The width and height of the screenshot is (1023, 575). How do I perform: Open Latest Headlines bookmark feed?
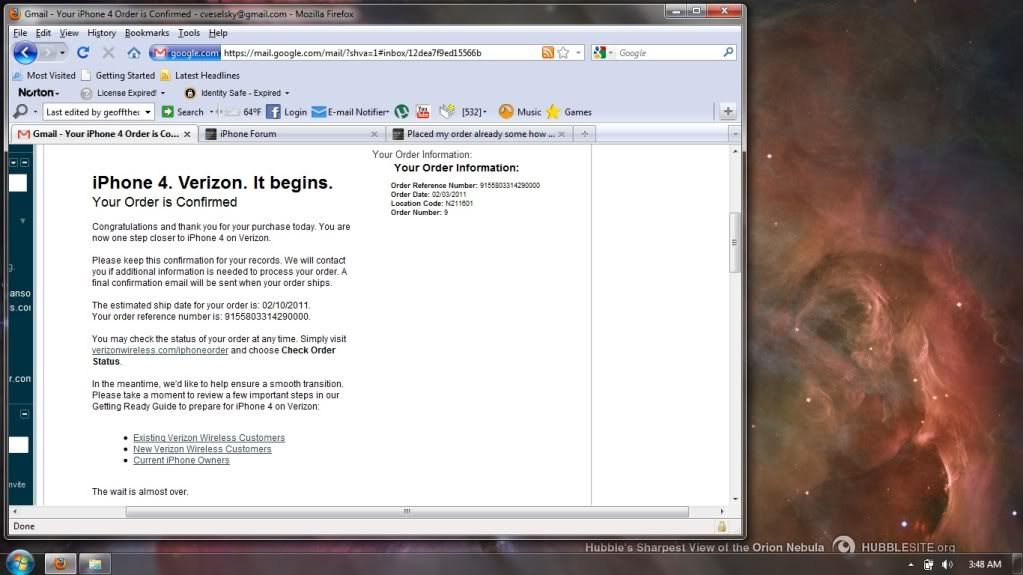[x=200, y=76]
